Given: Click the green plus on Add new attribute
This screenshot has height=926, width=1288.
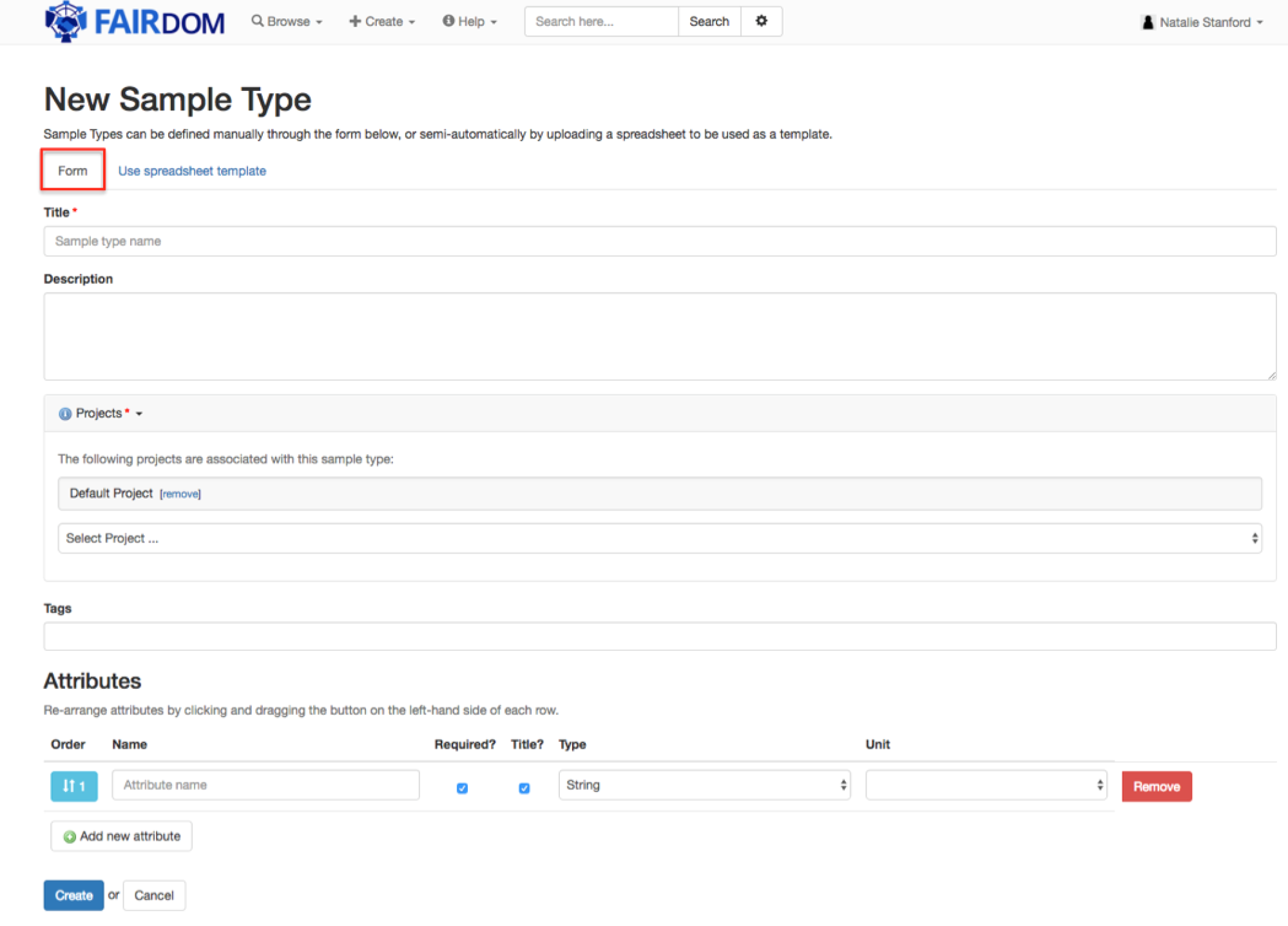Looking at the screenshot, I should coord(70,836).
